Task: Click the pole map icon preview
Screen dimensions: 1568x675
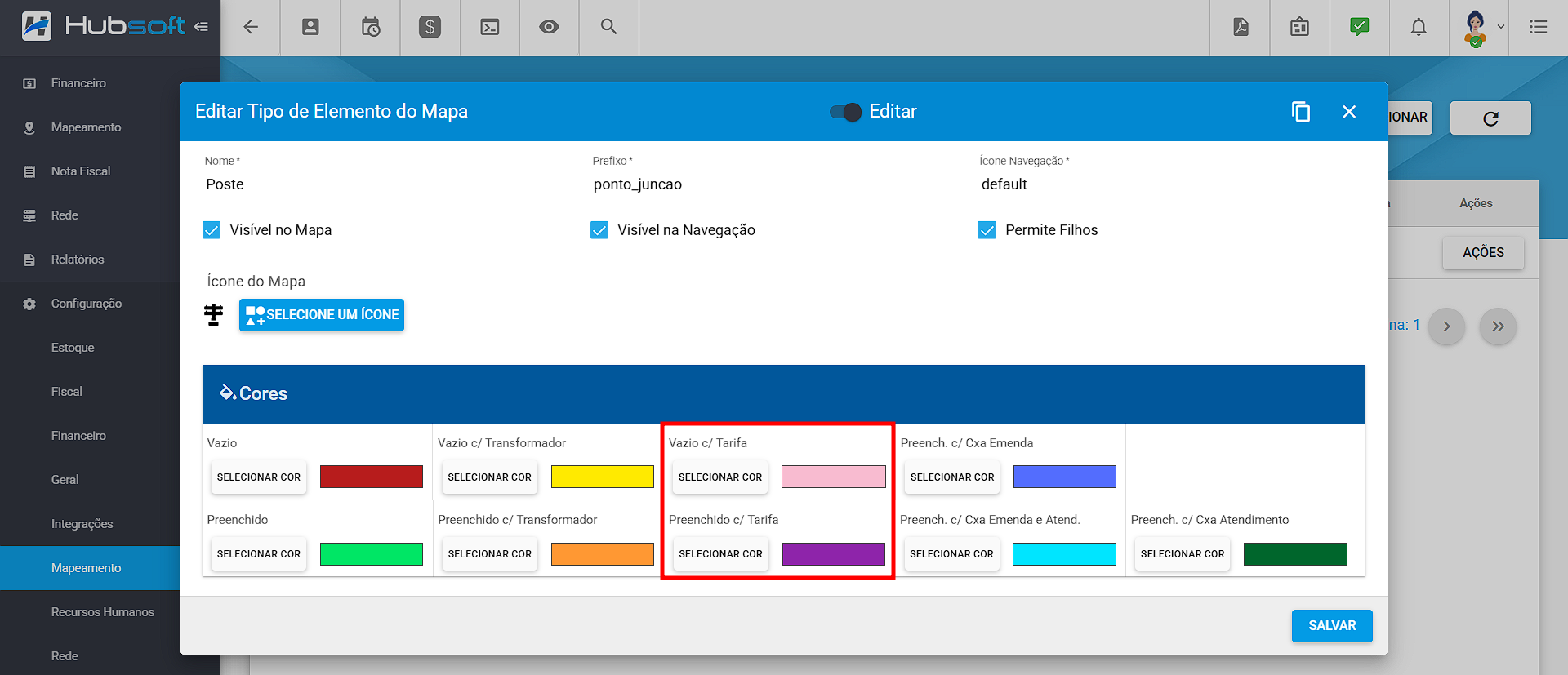Action: click(214, 314)
